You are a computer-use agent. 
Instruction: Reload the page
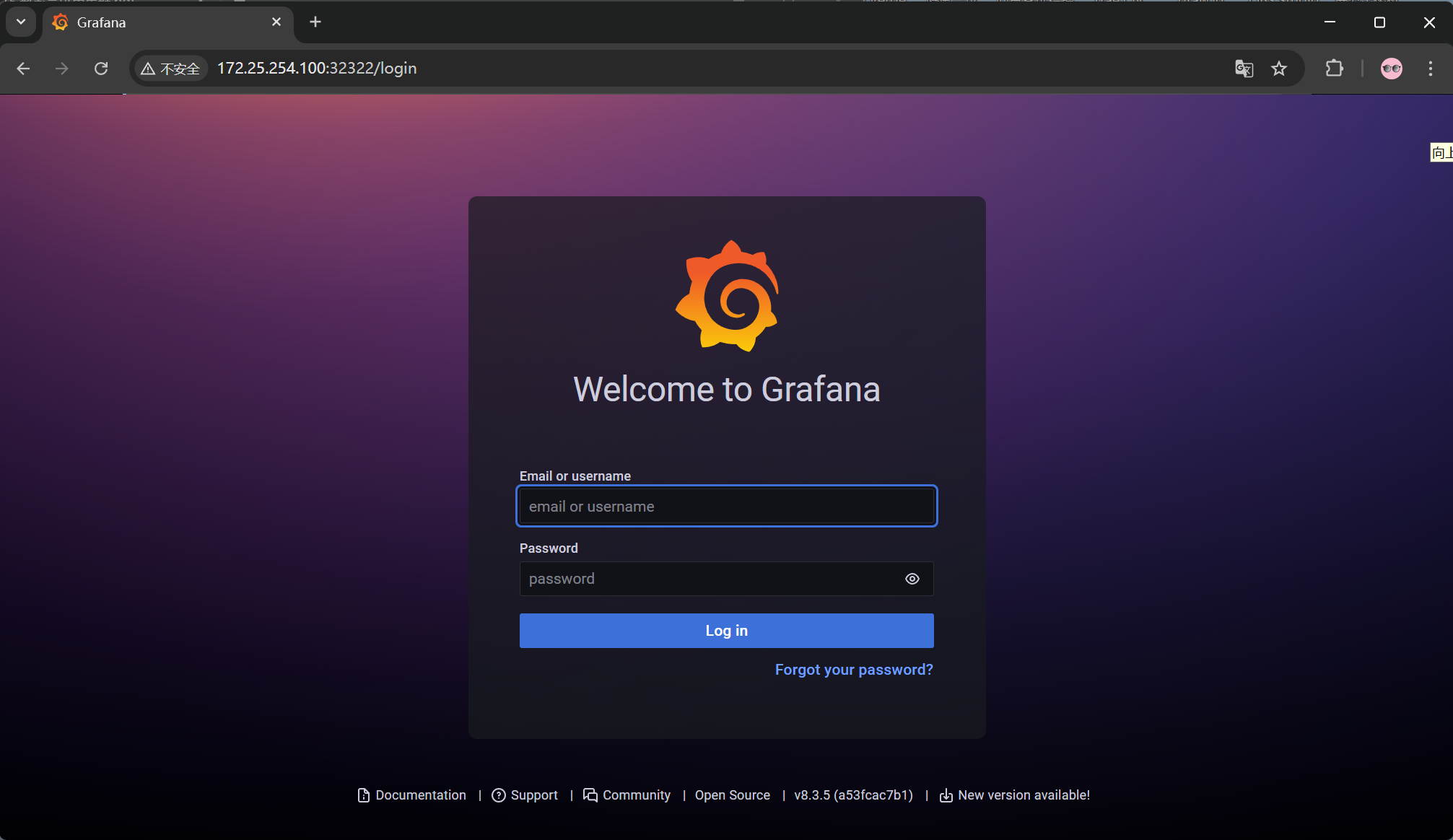(101, 69)
